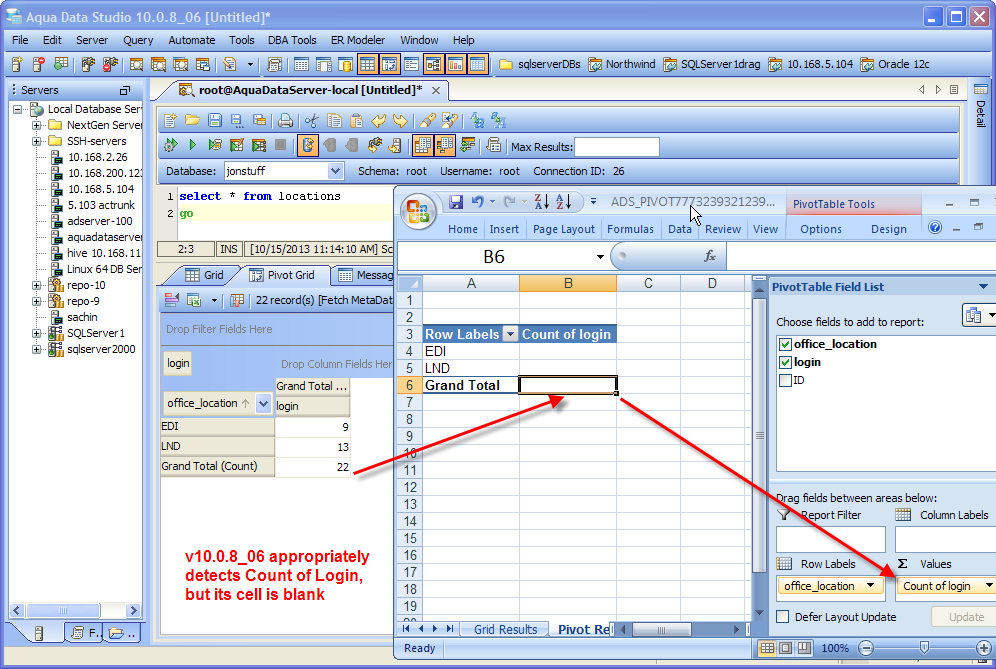Click Page Break Preview icon in status bar
Viewport: 996px width, 669px height.
tap(804, 648)
